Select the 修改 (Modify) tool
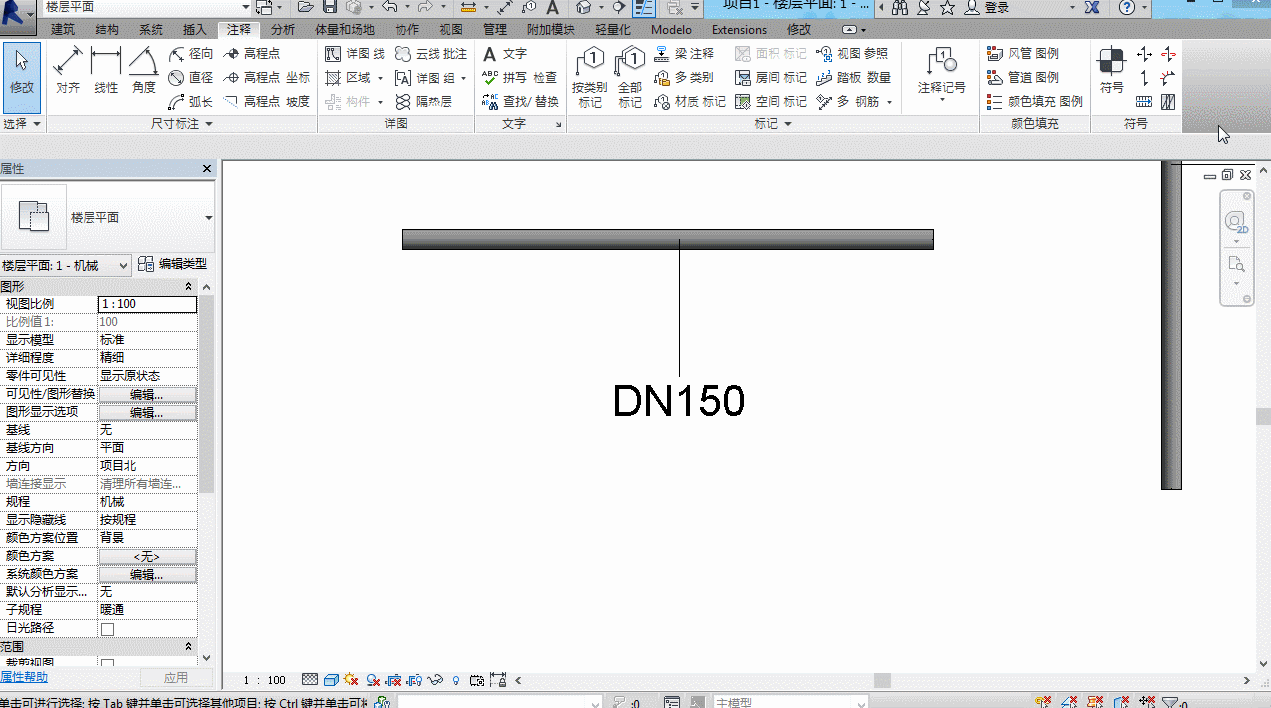Image resolution: width=1271 pixels, height=708 pixels. [x=21, y=77]
